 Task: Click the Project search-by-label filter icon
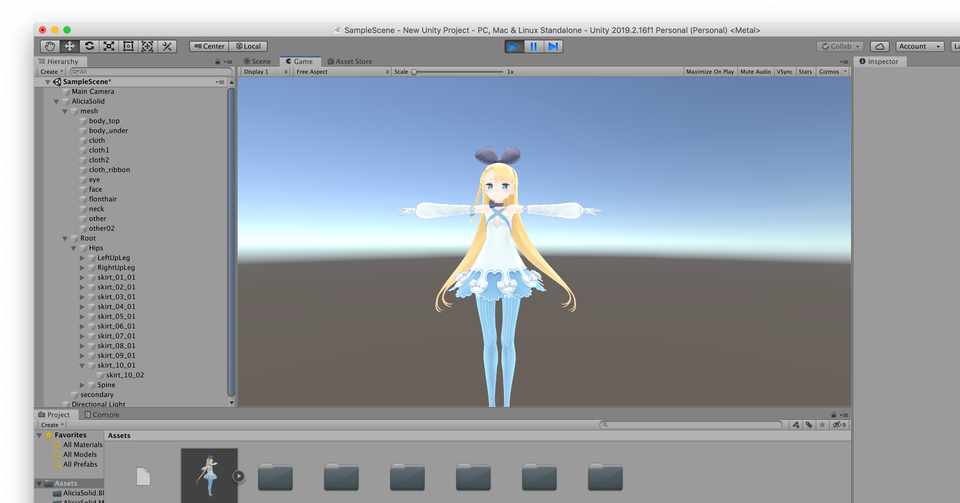click(x=809, y=425)
